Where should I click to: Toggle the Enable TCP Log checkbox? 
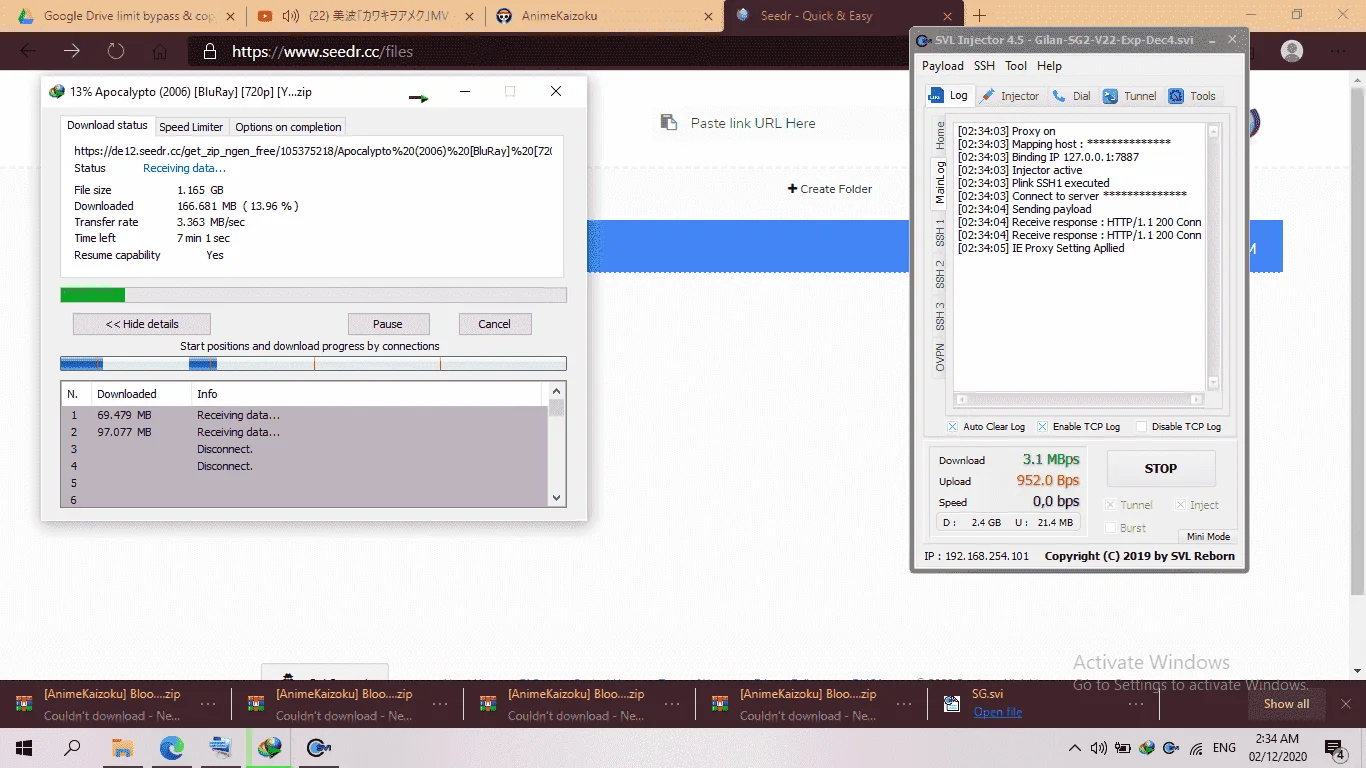pyautogui.click(x=1042, y=427)
